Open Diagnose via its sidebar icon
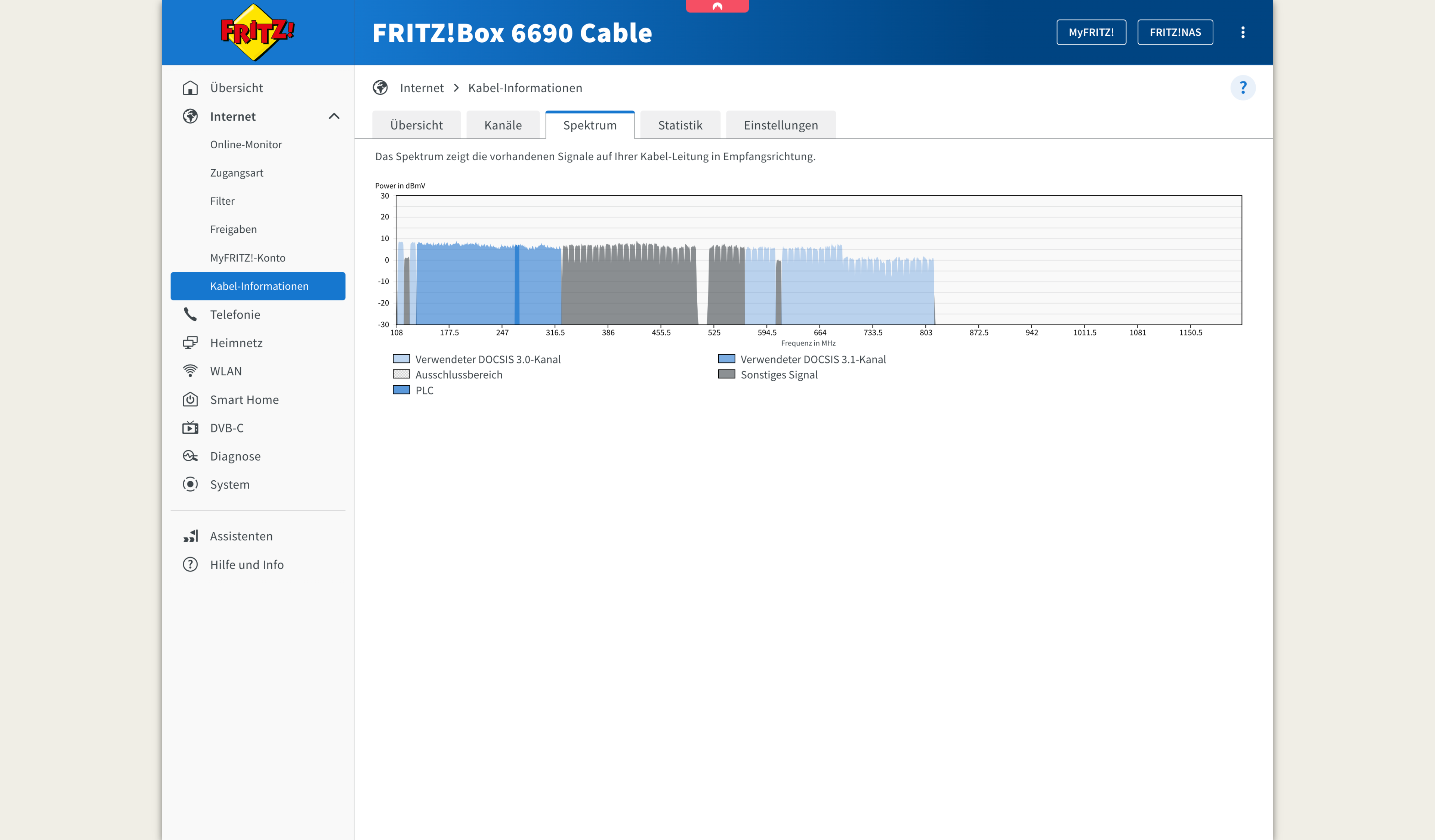This screenshot has width=1435, height=840. [x=190, y=456]
